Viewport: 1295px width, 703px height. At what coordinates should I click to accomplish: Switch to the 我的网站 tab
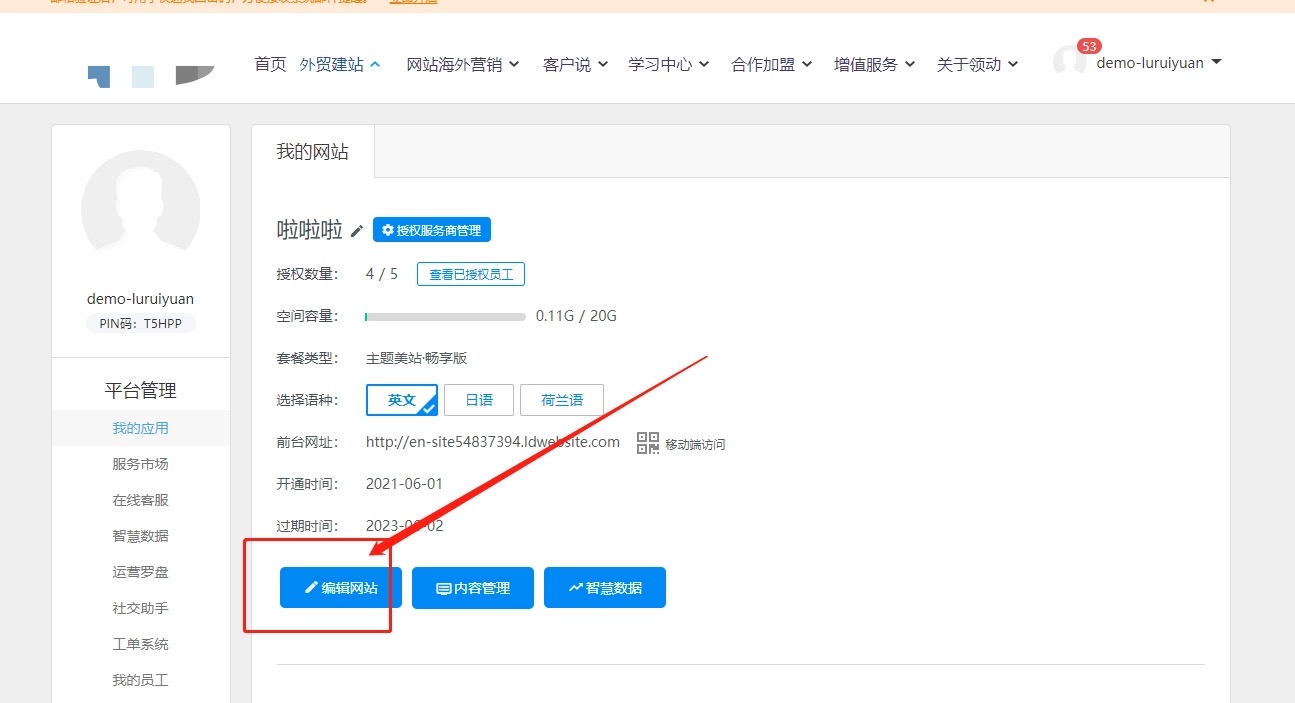313,152
